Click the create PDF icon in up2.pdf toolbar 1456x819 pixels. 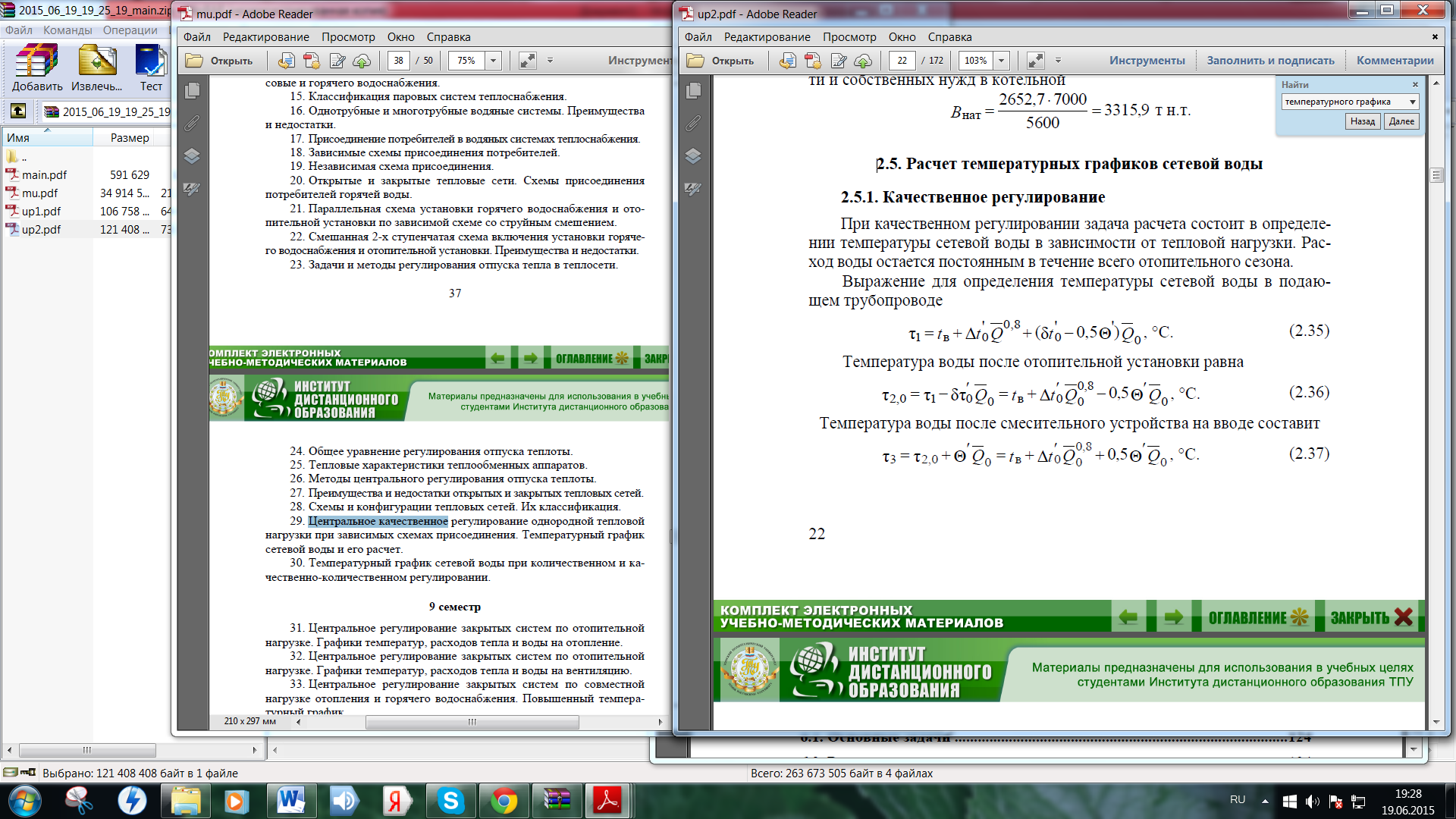click(813, 61)
